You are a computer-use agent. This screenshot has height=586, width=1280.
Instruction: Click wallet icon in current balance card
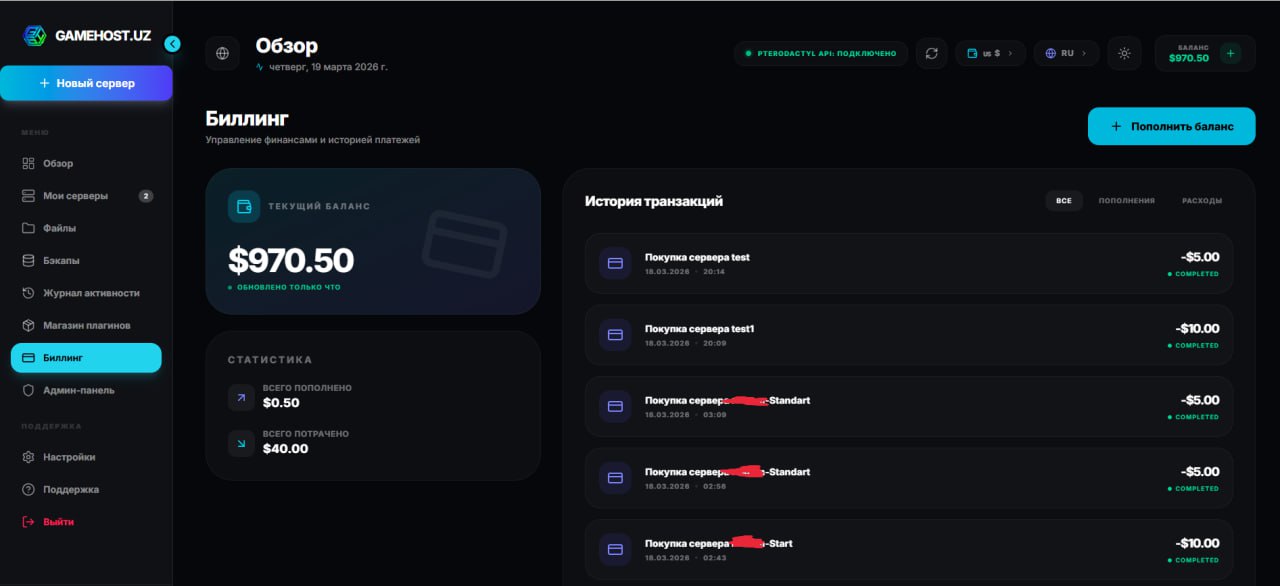(244, 206)
